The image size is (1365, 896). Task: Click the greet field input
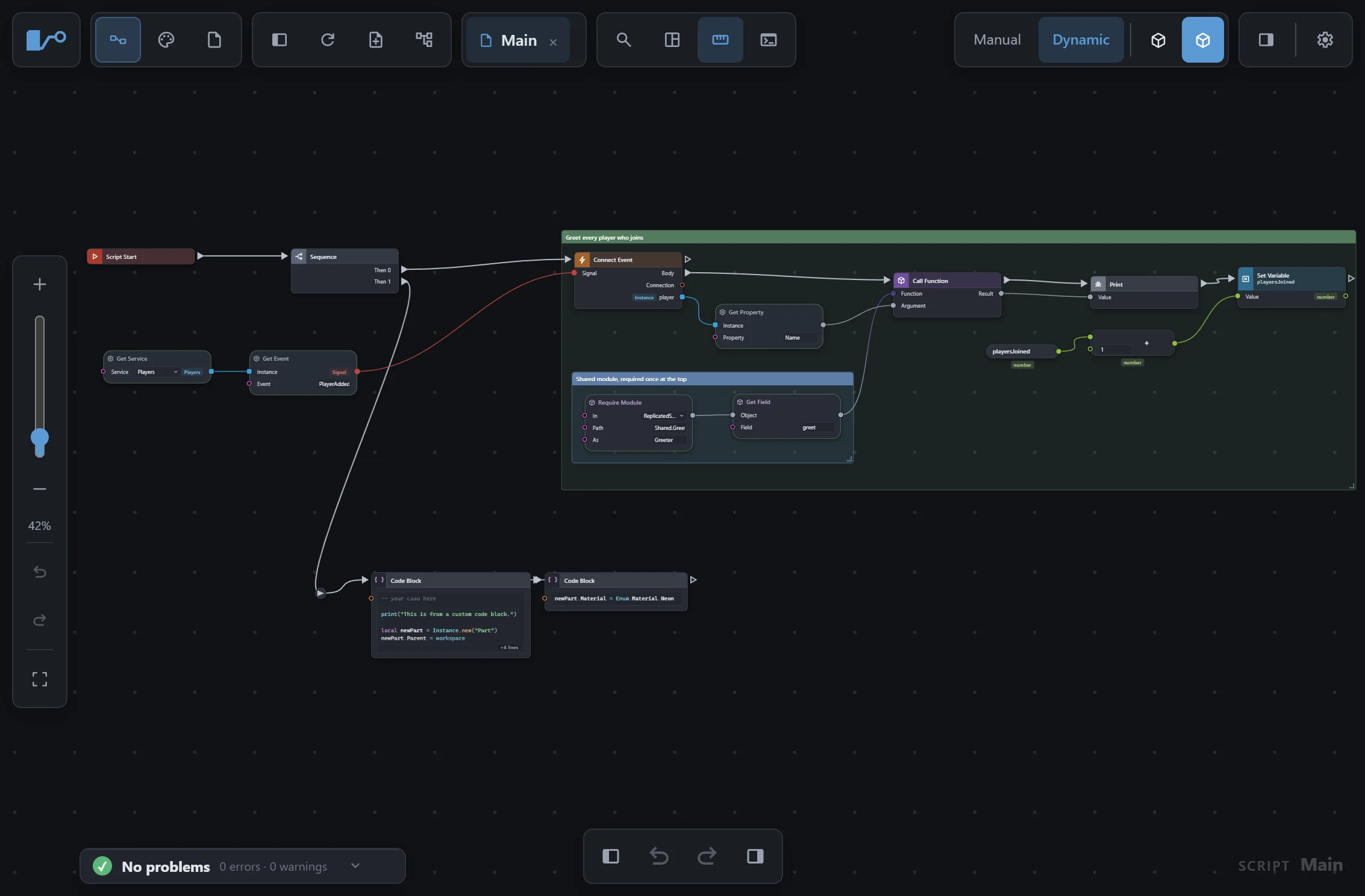pos(817,428)
